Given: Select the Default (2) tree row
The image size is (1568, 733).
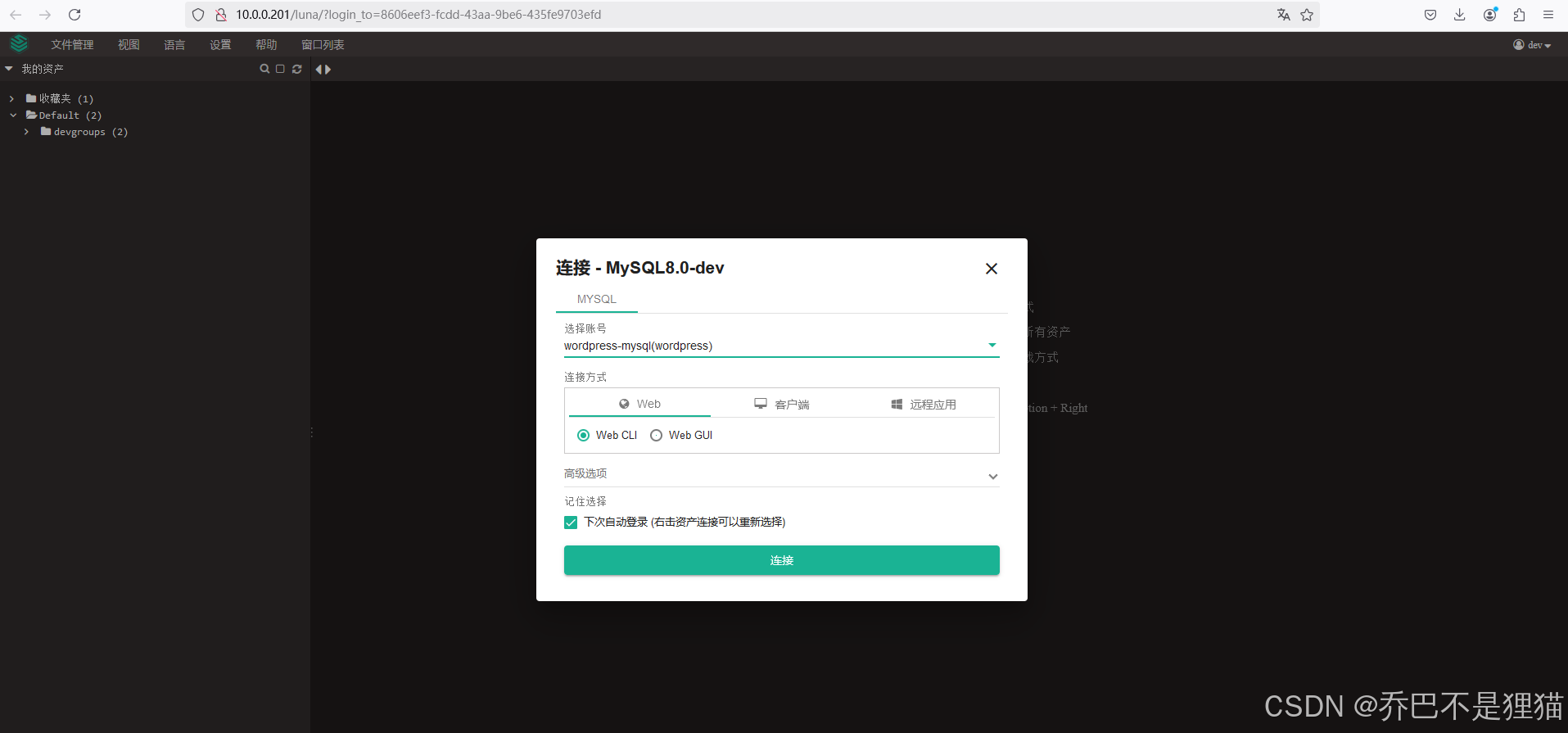Looking at the screenshot, I should tap(64, 115).
